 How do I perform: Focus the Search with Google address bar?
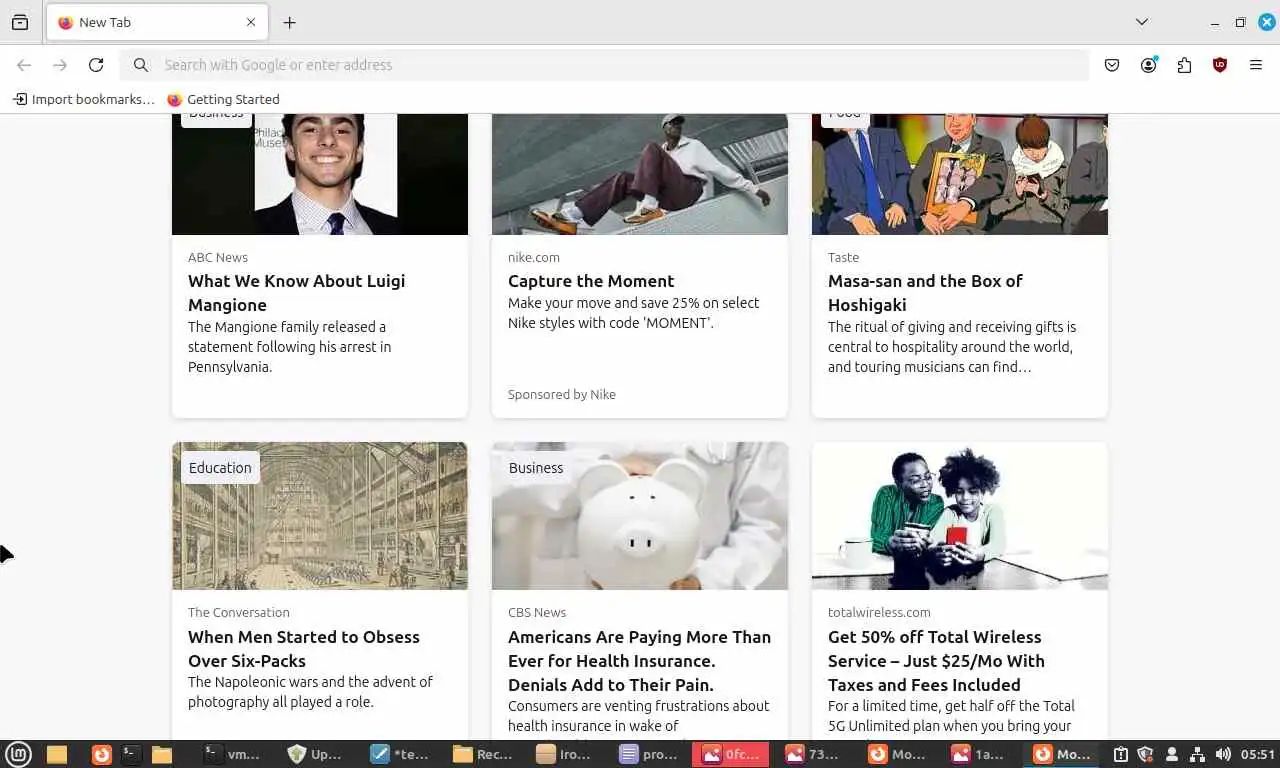[x=604, y=65]
